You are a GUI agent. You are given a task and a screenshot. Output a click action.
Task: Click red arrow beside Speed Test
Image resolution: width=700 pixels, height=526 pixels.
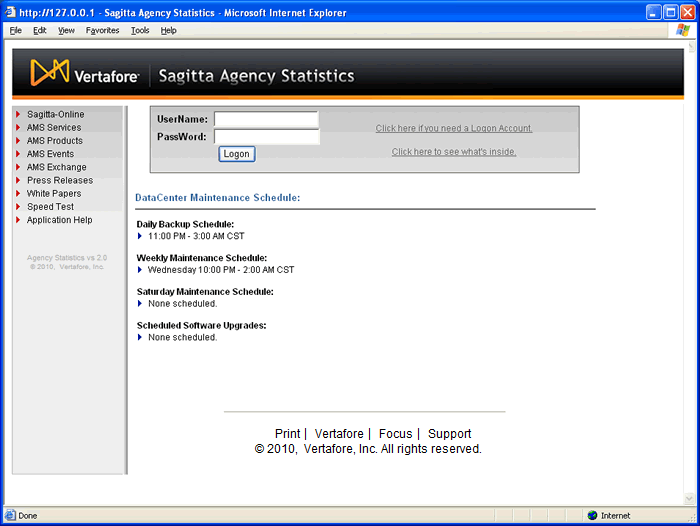[18, 207]
